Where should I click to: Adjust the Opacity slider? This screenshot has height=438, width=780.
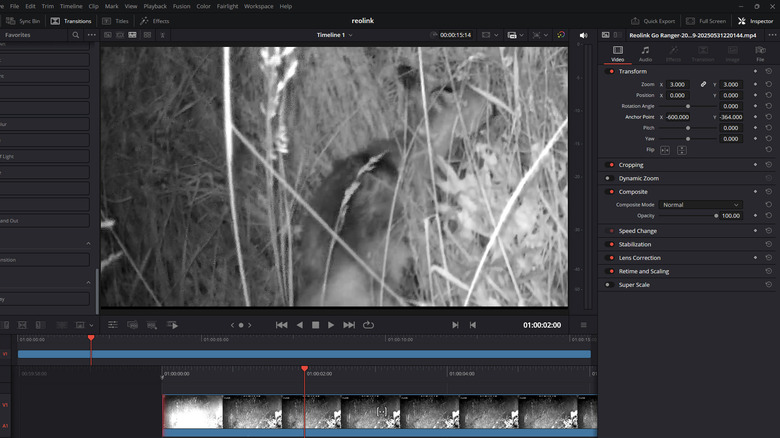click(x=688, y=216)
